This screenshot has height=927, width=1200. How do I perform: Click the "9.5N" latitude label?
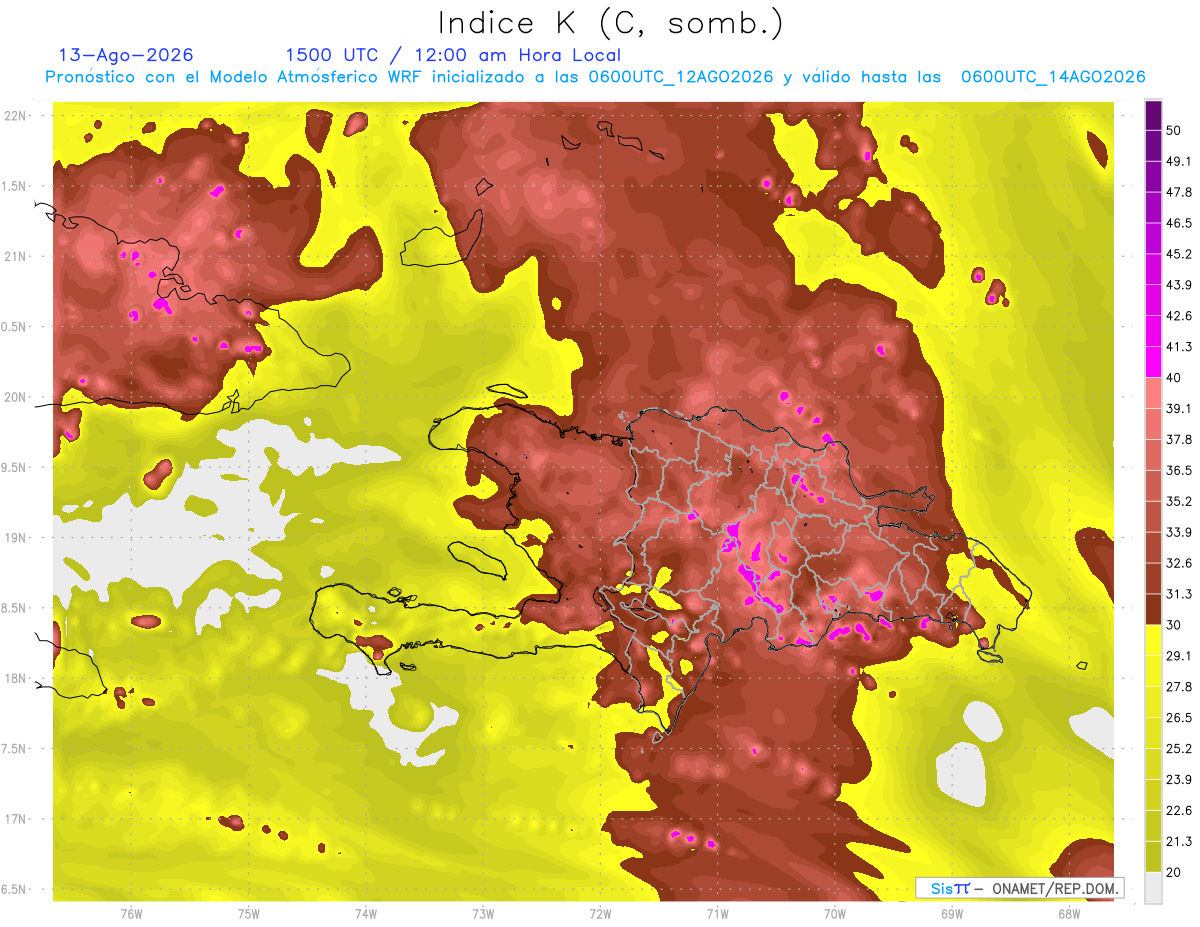click(15, 468)
